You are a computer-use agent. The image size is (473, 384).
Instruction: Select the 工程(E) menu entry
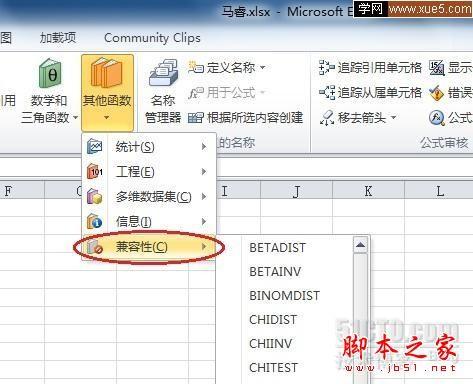pyautogui.click(x=149, y=172)
